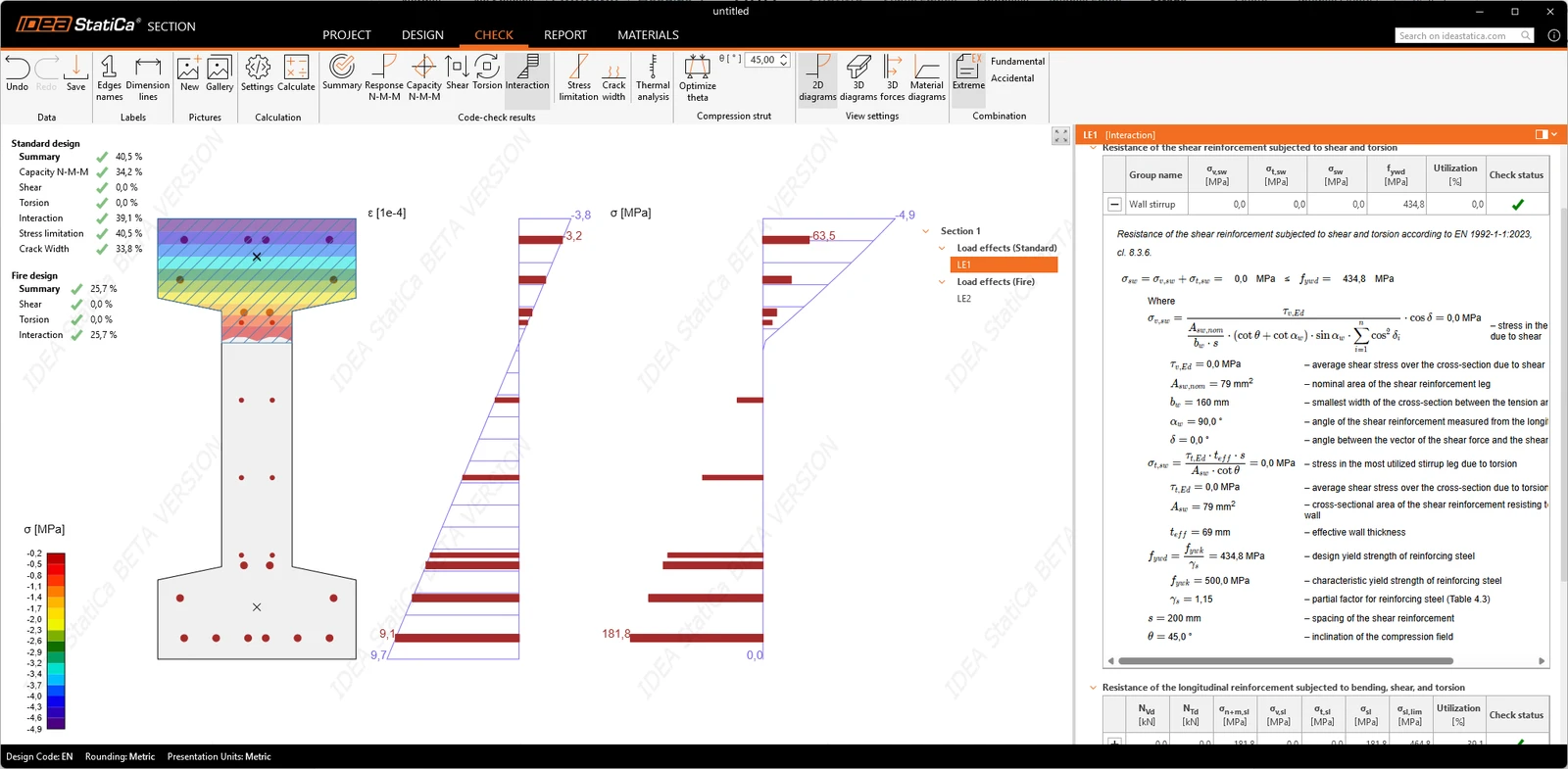Click Rounding: Metric in status bar

[x=120, y=756]
